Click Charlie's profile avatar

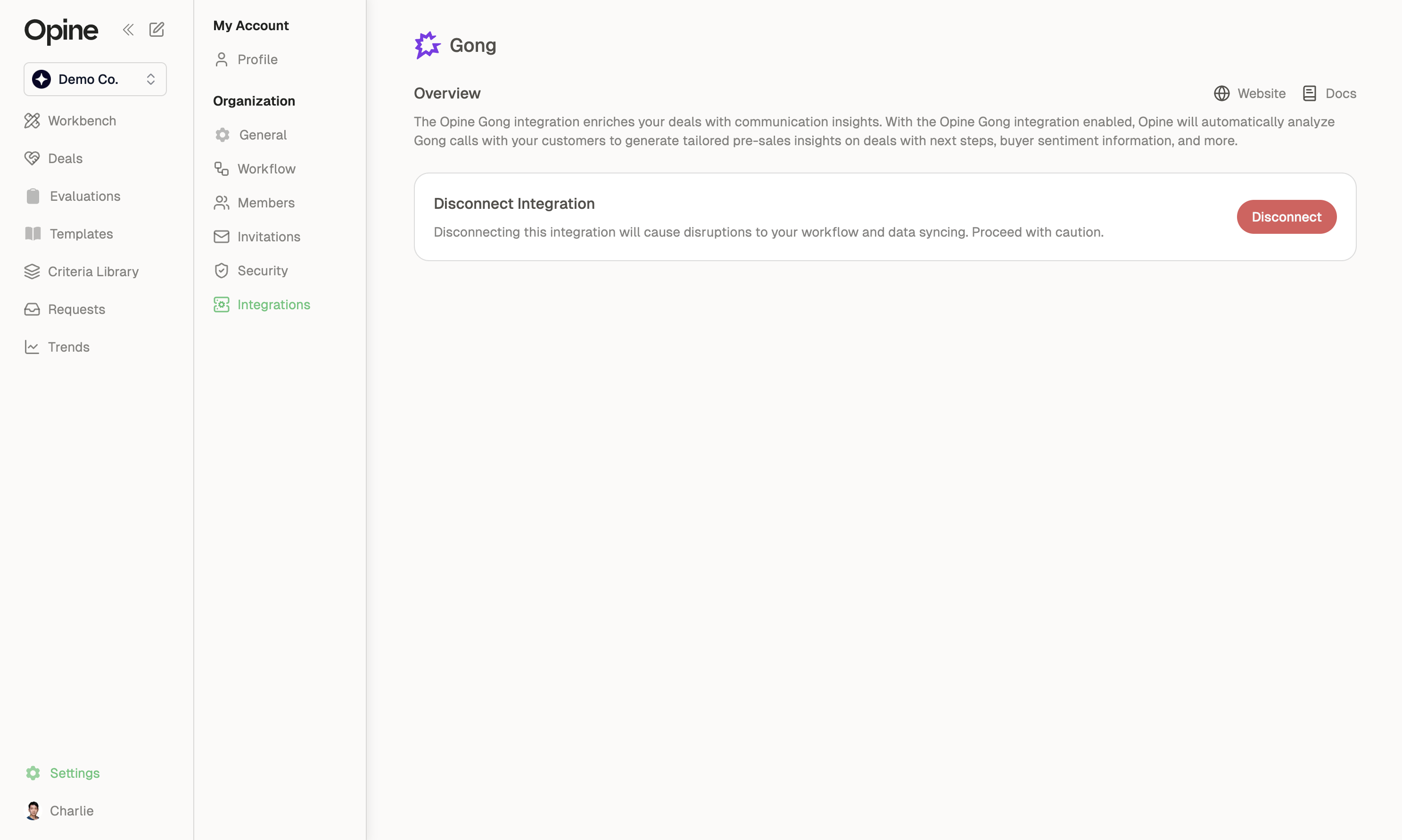tap(33, 811)
